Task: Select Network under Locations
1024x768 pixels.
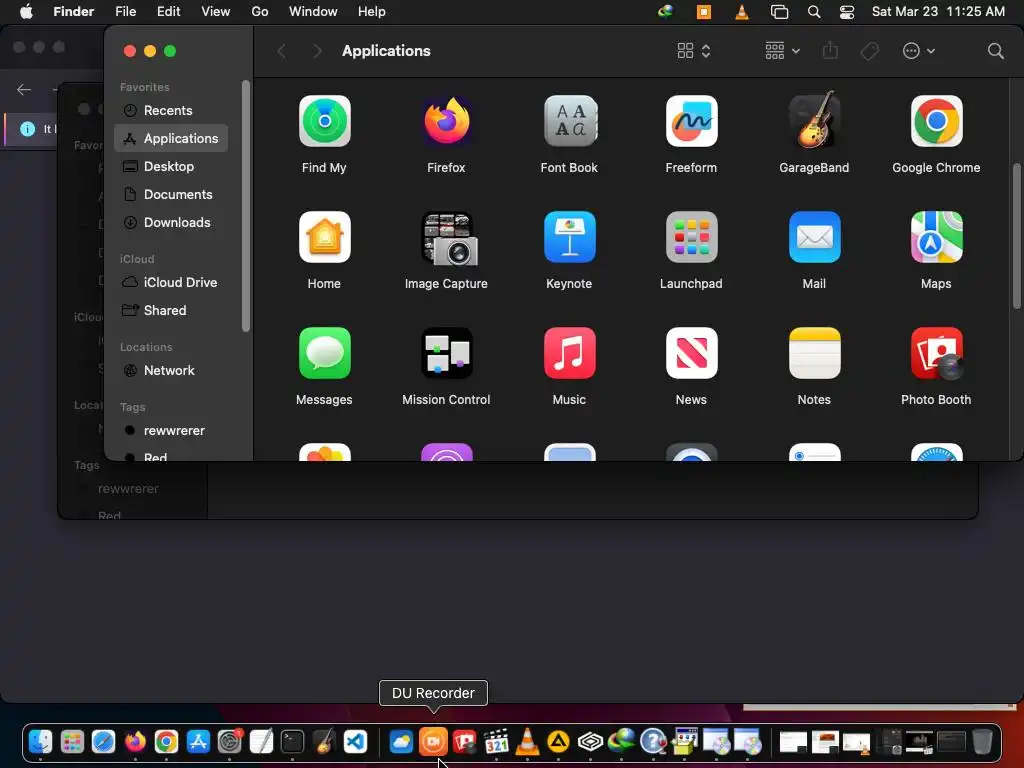Action: coord(171,371)
